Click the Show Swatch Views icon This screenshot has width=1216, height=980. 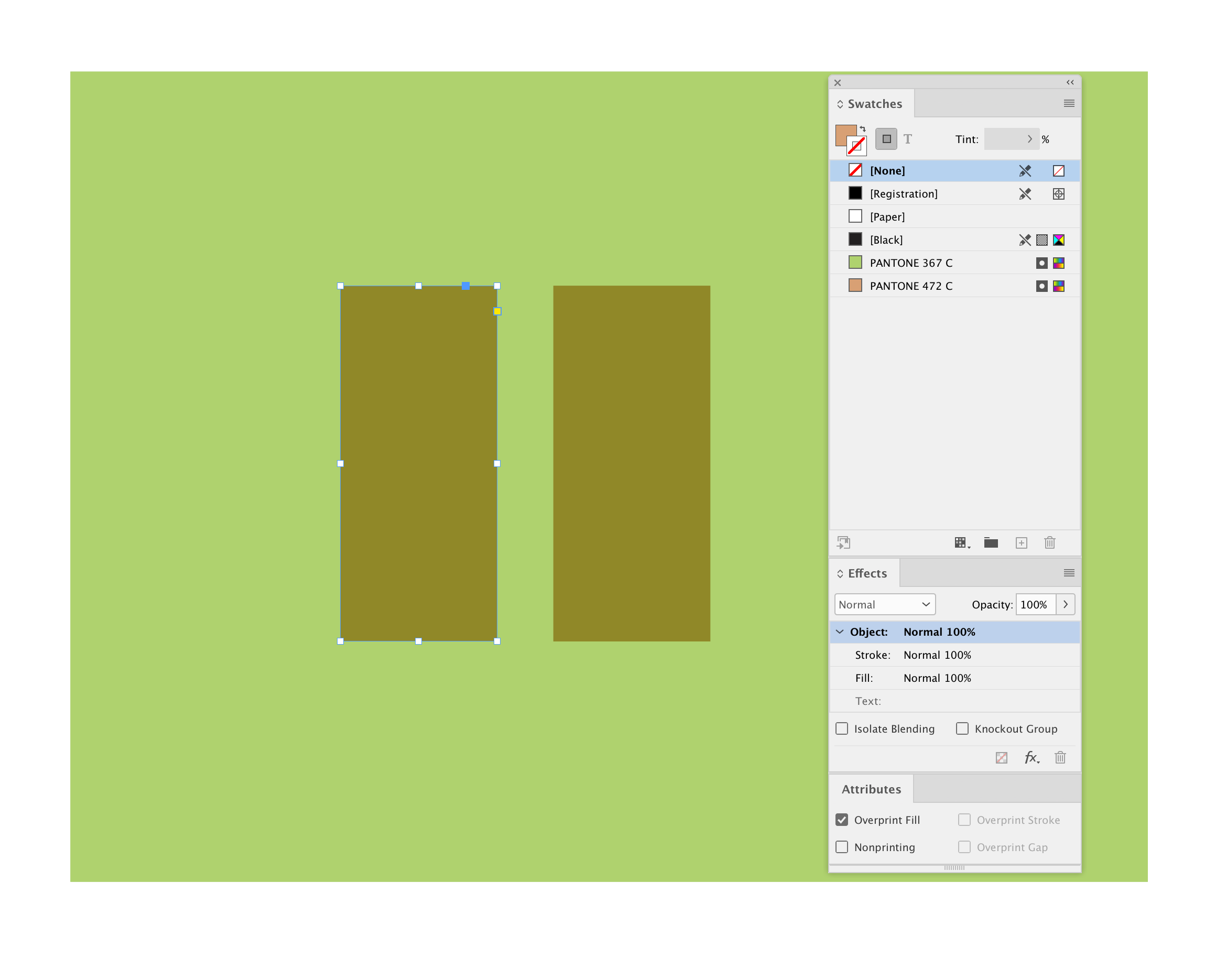coord(961,542)
